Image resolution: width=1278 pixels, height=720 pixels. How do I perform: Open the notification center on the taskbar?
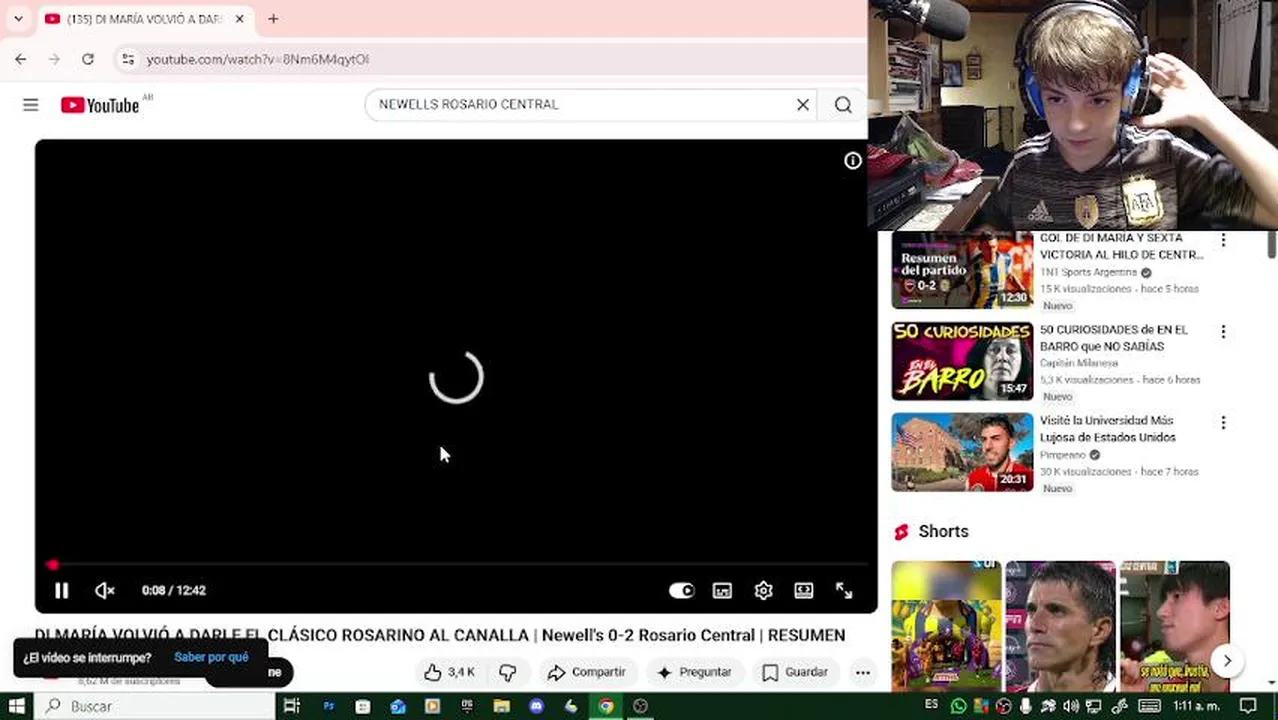1248,706
